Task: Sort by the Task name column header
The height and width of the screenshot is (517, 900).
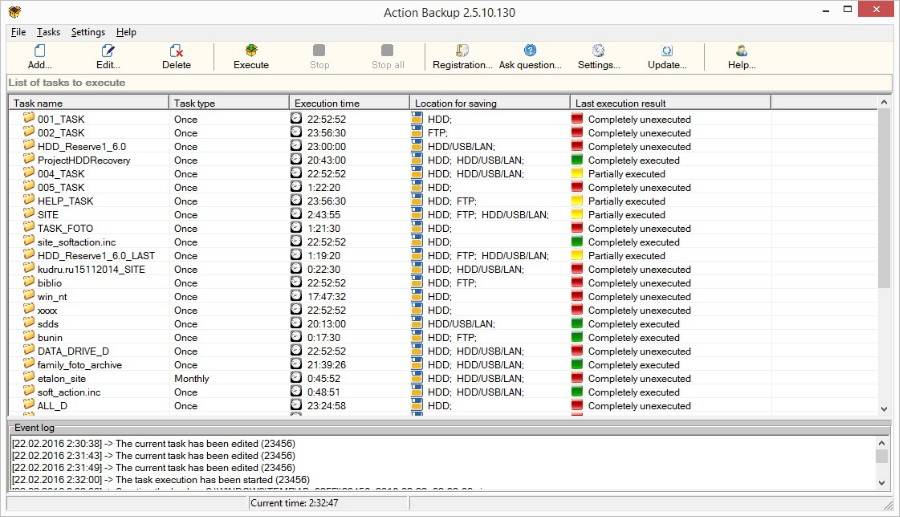Action: (88, 103)
